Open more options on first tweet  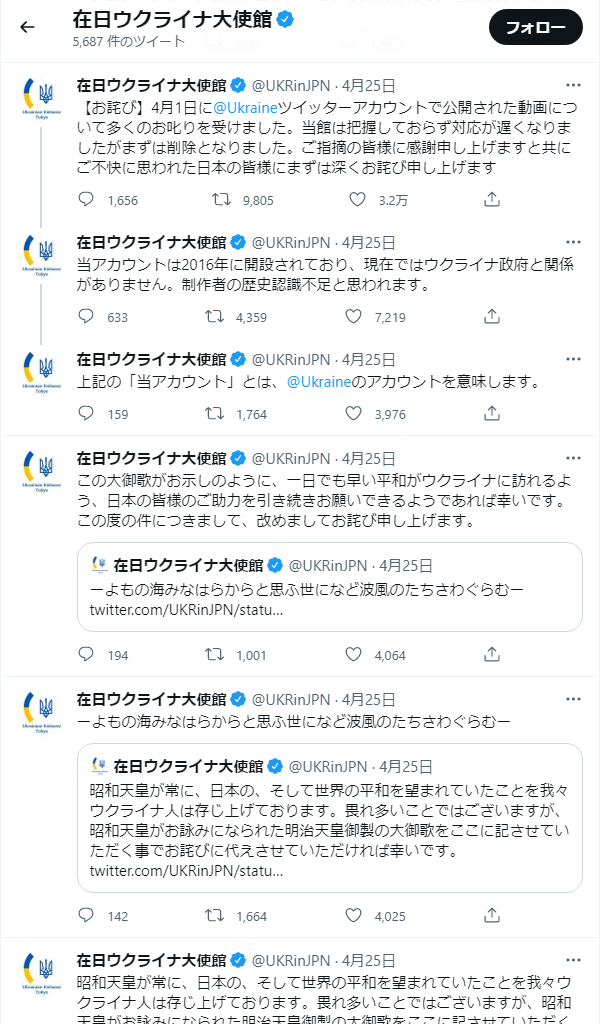573,86
